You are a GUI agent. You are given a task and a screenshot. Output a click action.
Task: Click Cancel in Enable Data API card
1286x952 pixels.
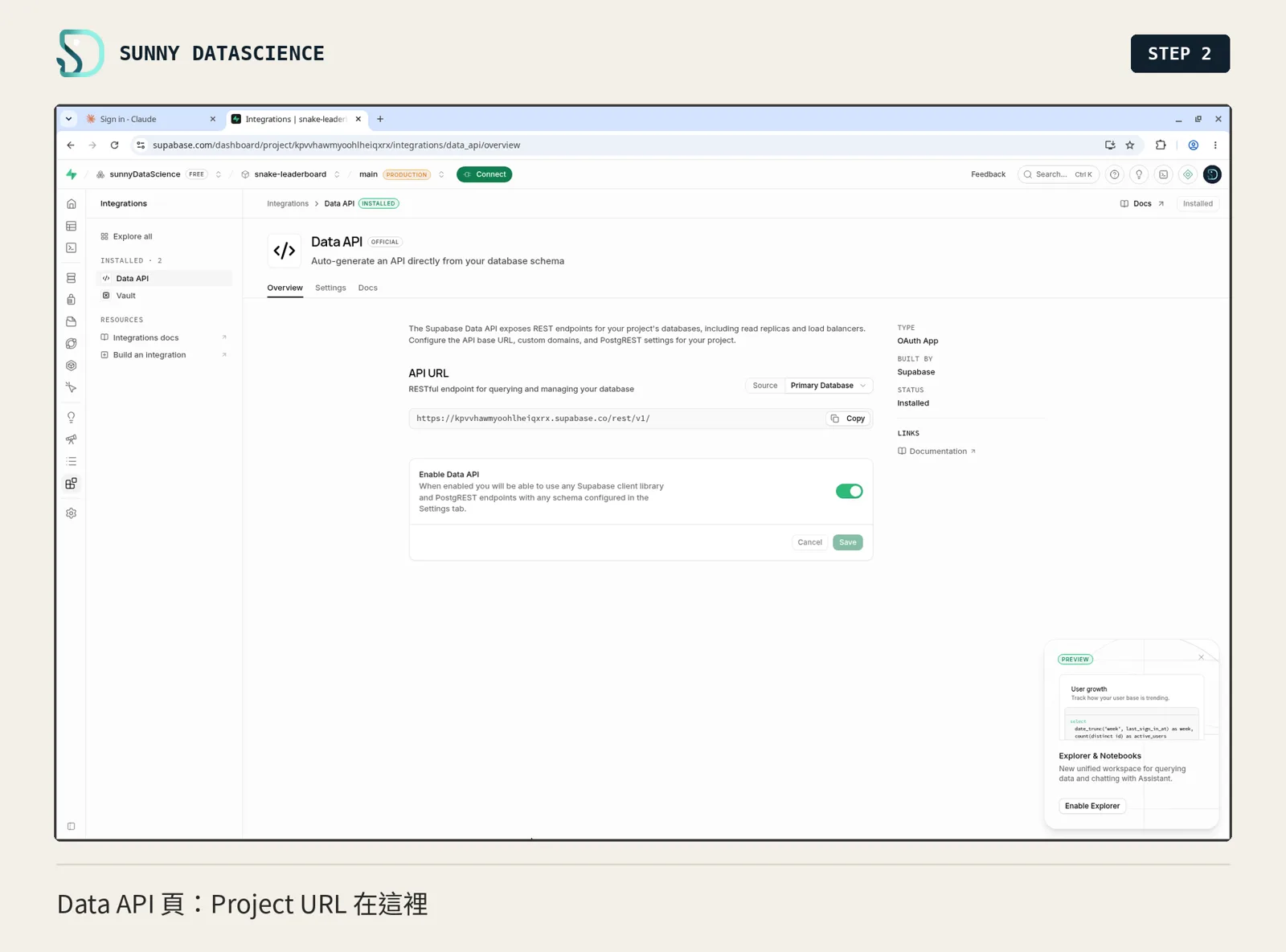(x=809, y=542)
